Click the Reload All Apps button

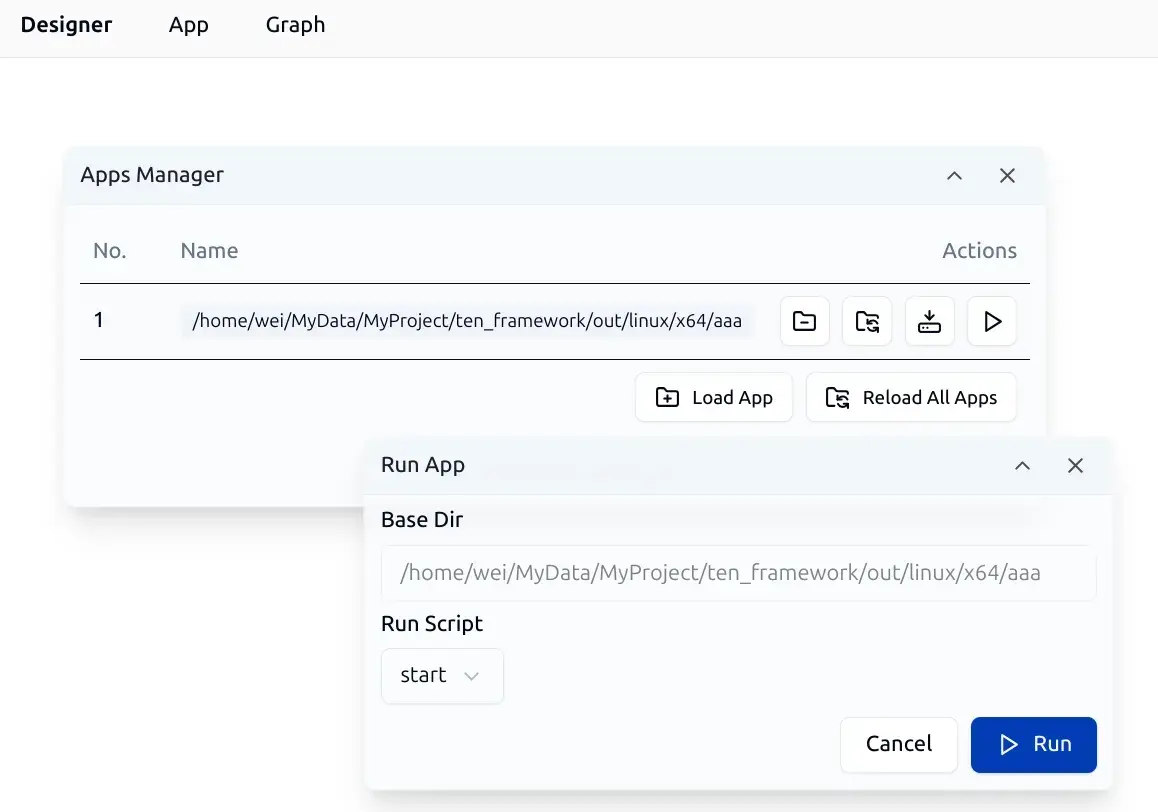pos(911,397)
